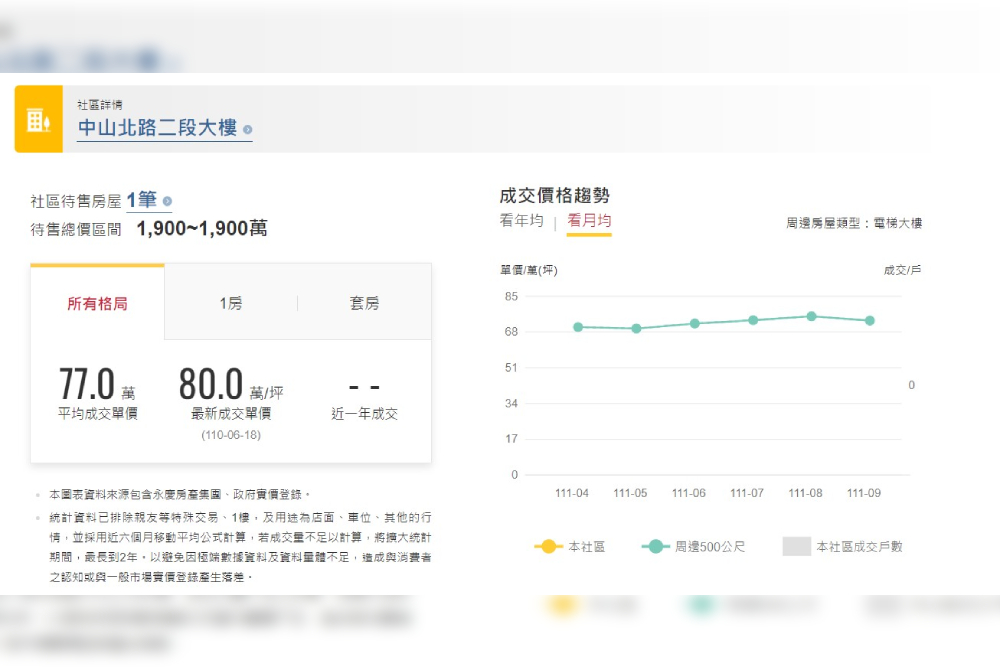Viewport: 1000px width, 667px height.
Task: Switch to the 套房 layout tab
Action: click(x=364, y=303)
